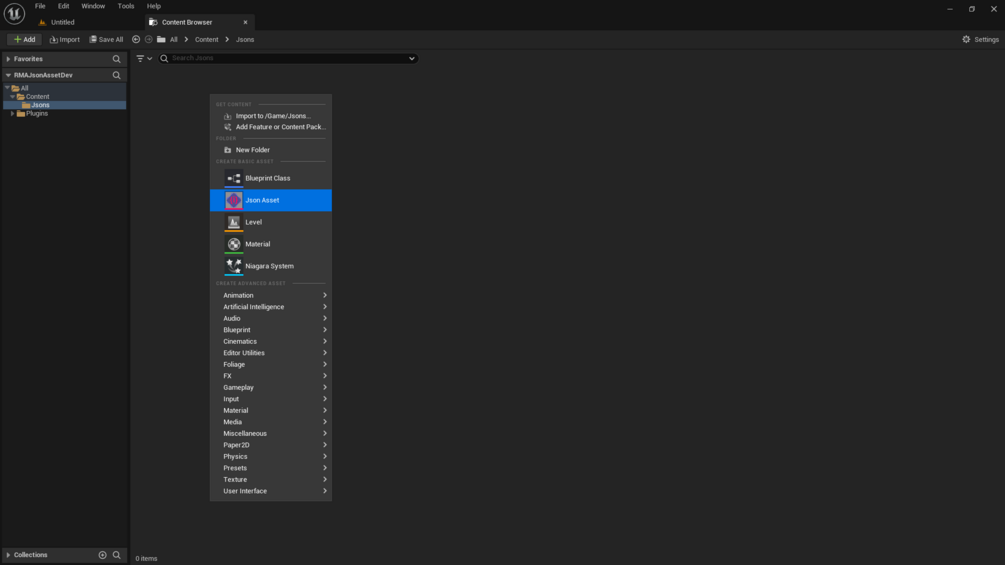Open Content Browser Settings
This screenshot has height=565, width=1005.
(x=981, y=40)
